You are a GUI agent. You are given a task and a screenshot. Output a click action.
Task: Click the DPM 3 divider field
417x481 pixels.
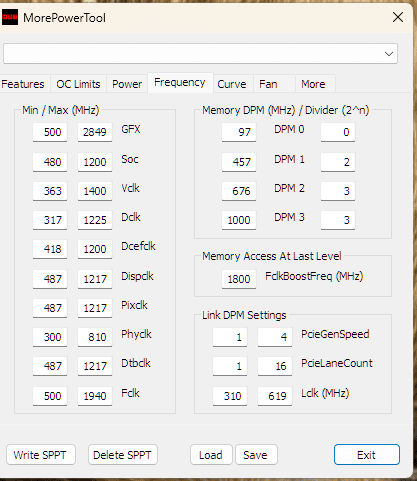[x=338, y=220]
